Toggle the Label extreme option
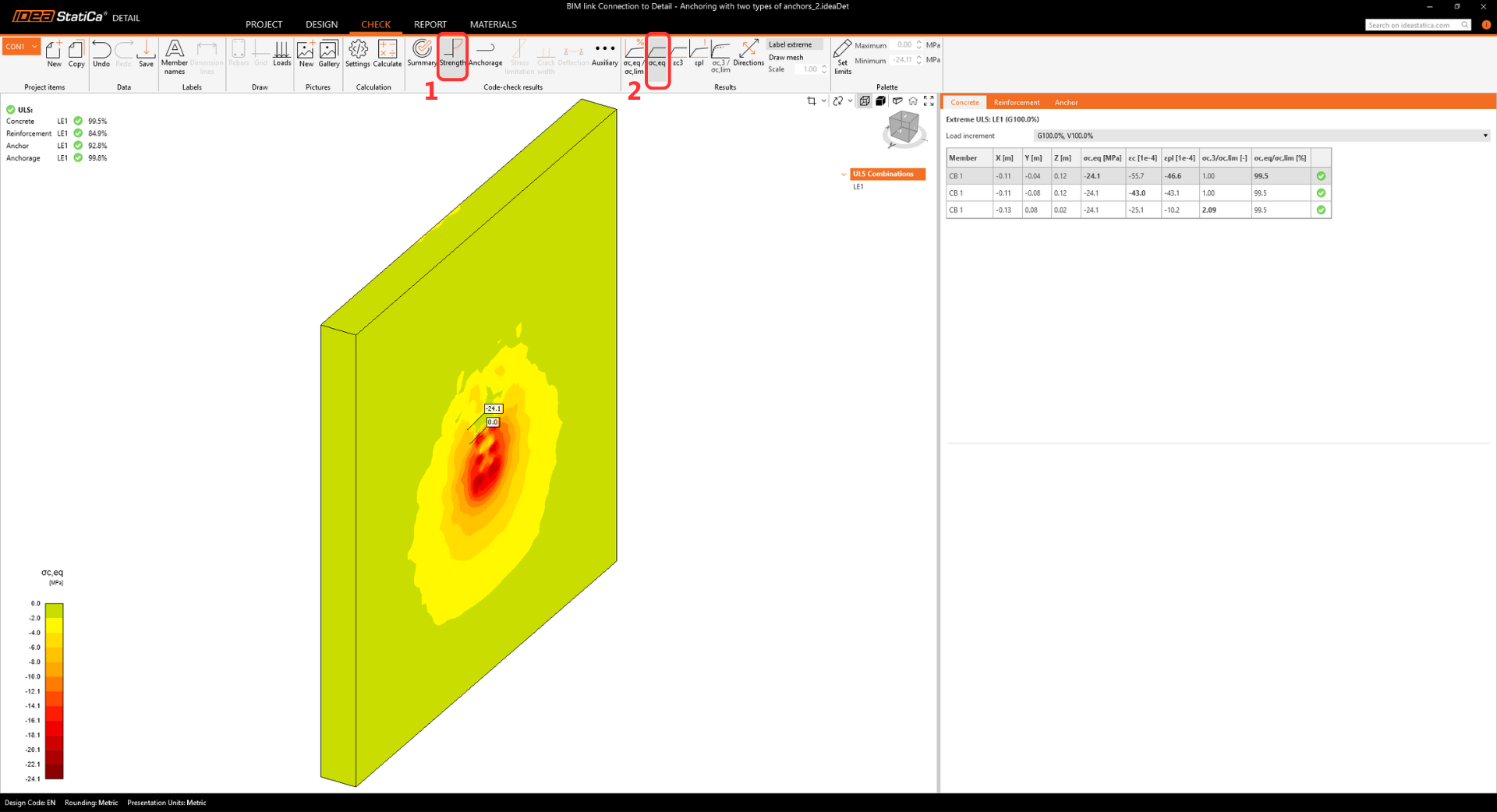The height and width of the screenshot is (812, 1497). (x=790, y=44)
